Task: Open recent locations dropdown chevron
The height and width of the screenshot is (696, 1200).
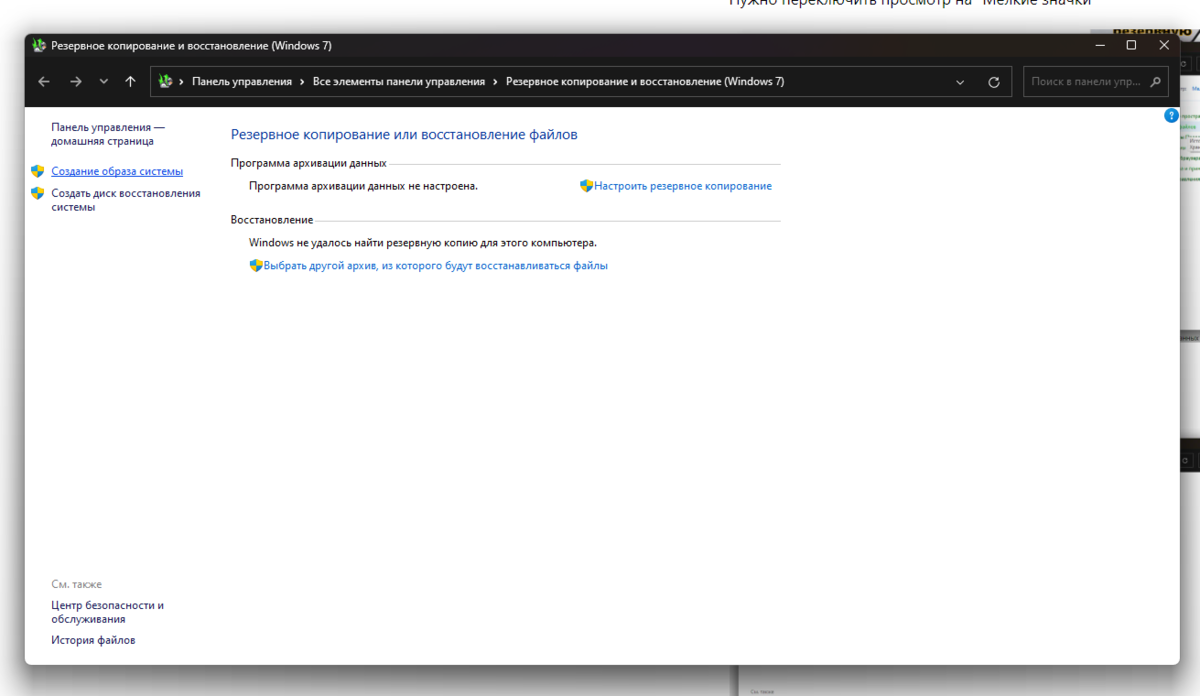Action: pyautogui.click(x=104, y=82)
